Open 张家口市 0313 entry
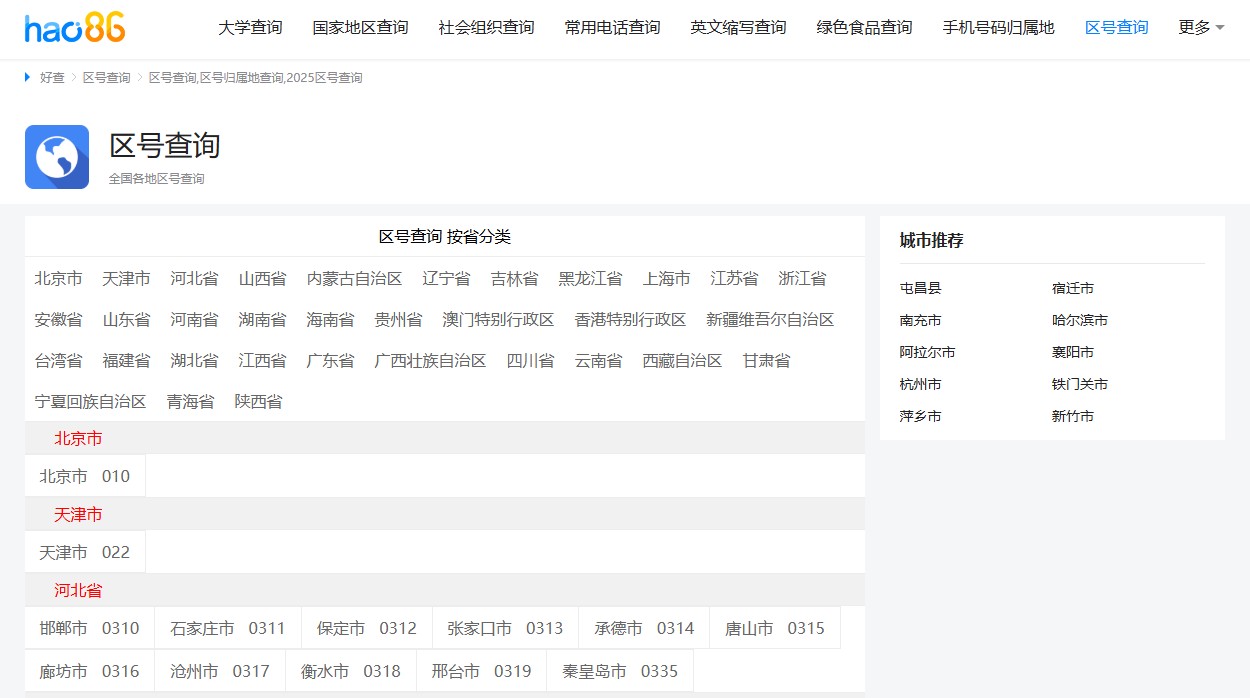 (505, 628)
